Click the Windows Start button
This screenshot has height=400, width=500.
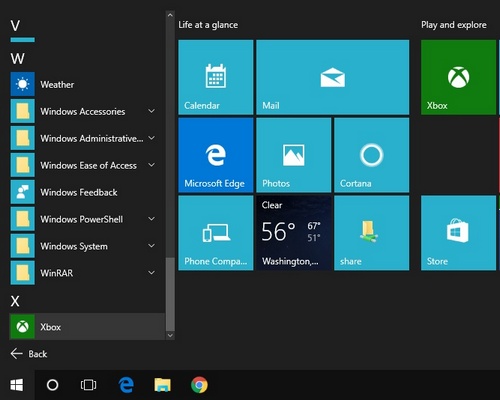point(17,385)
